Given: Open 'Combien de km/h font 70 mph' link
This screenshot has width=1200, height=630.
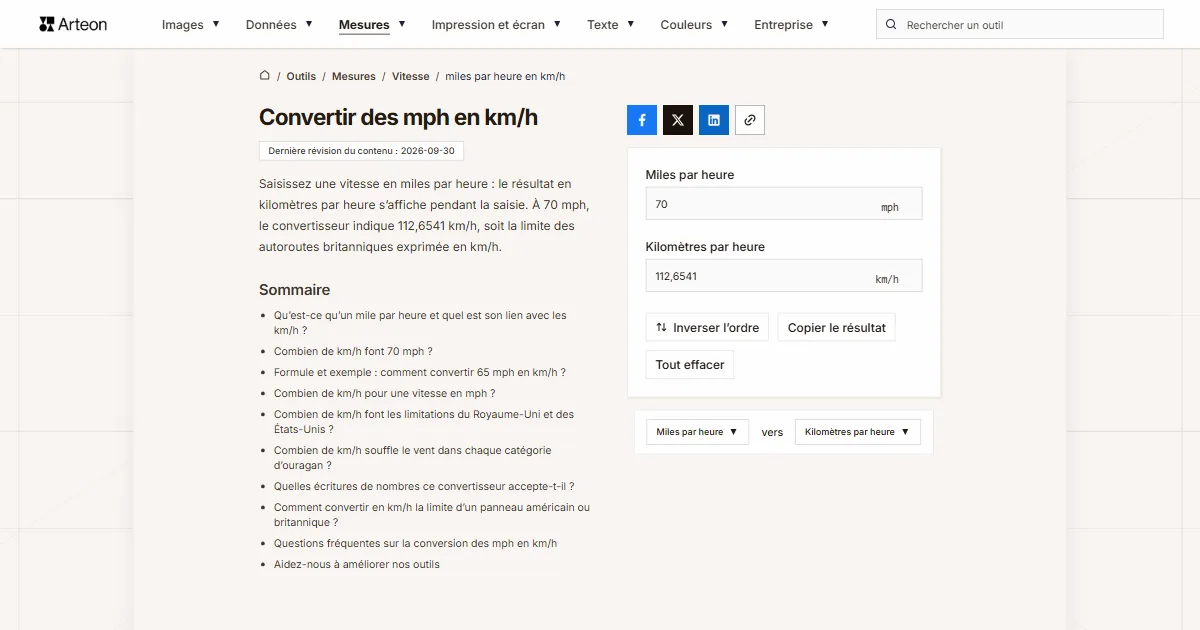Looking at the screenshot, I should pyautogui.click(x=353, y=351).
